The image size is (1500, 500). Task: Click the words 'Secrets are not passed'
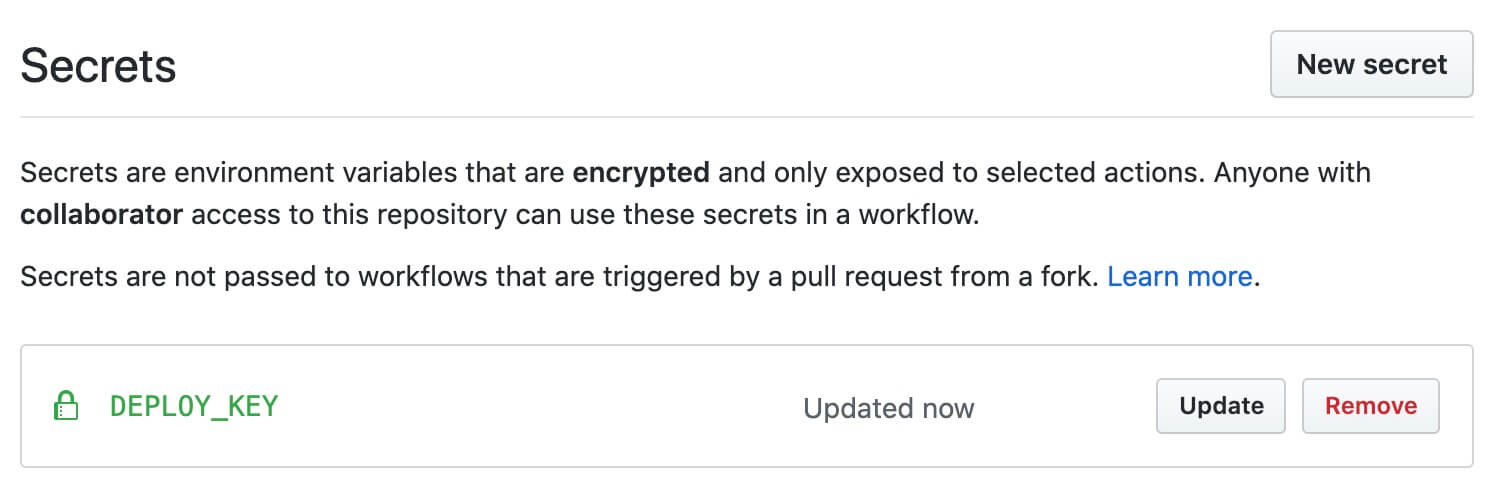click(x=158, y=276)
